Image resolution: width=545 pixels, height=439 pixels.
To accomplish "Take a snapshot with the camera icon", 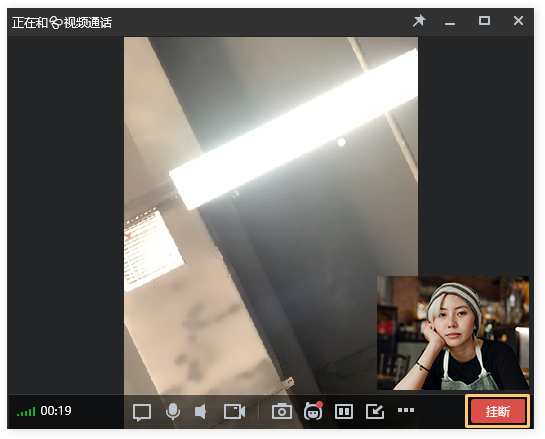I will pos(282,412).
